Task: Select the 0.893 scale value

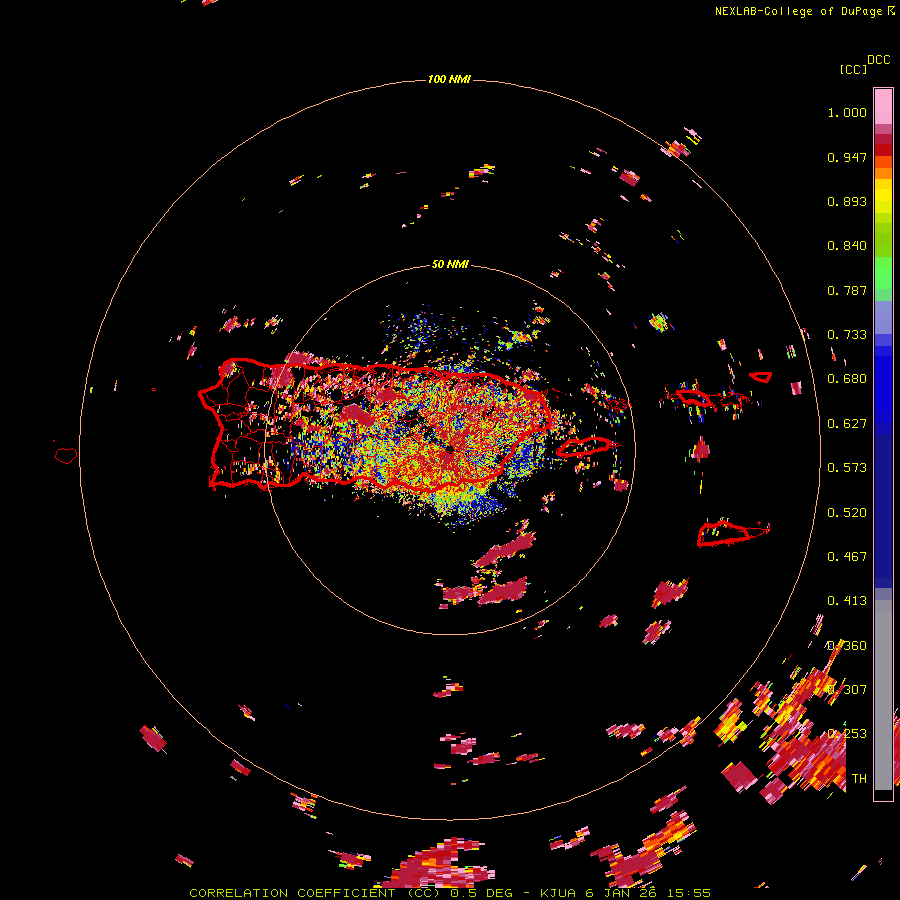Action: click(847, 201)
